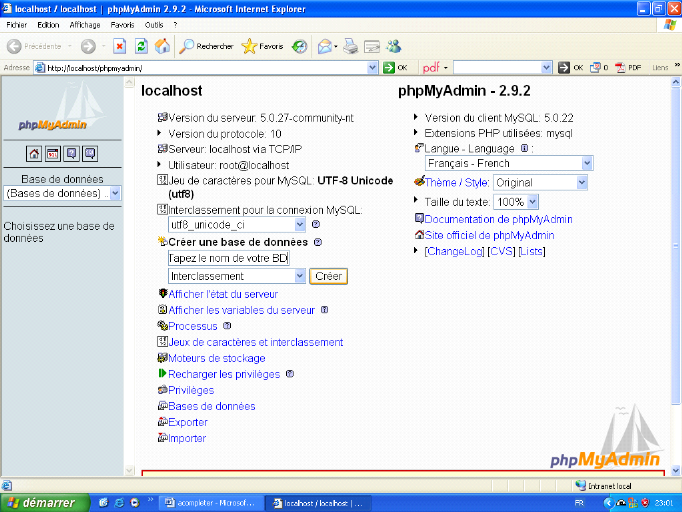The width and height of the screenshot is (682, 512).
Task: Click help icon beside Créer une base de données
Action: tap(318, 242)
